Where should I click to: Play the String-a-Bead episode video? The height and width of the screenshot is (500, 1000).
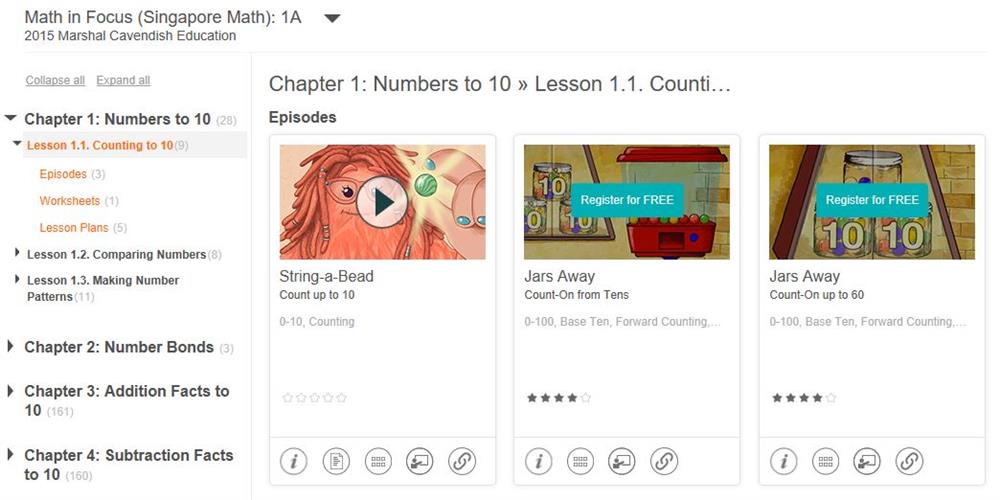tap(382, 202)
